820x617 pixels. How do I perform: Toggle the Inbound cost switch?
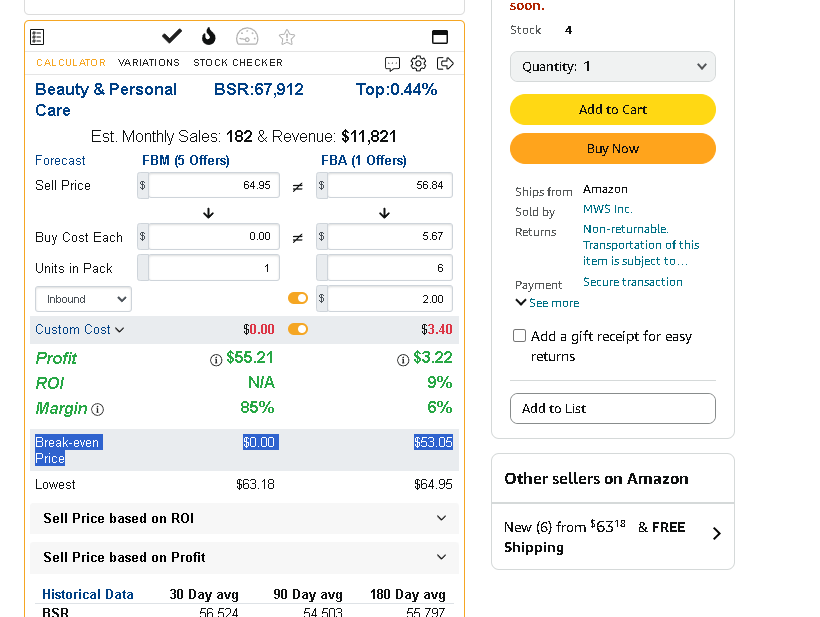(x=298, y=298)
